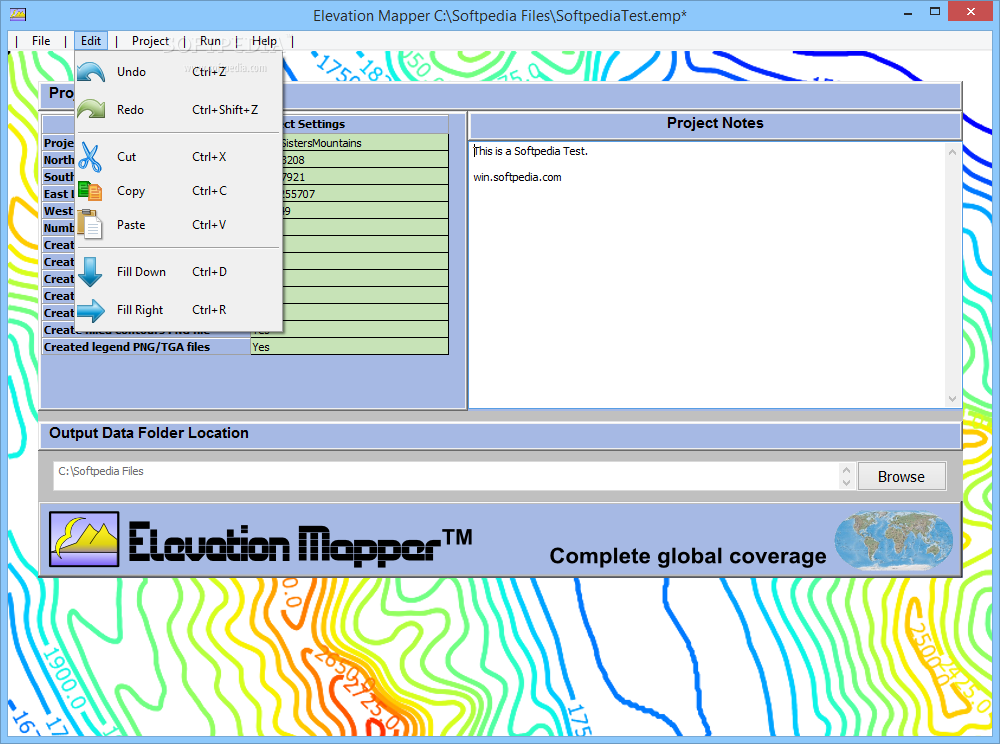Click the Ctrl+Shift+Z shortcut text
Image resolution: width=1000 pixels, height=744 pixels.
tap(225, 110)
